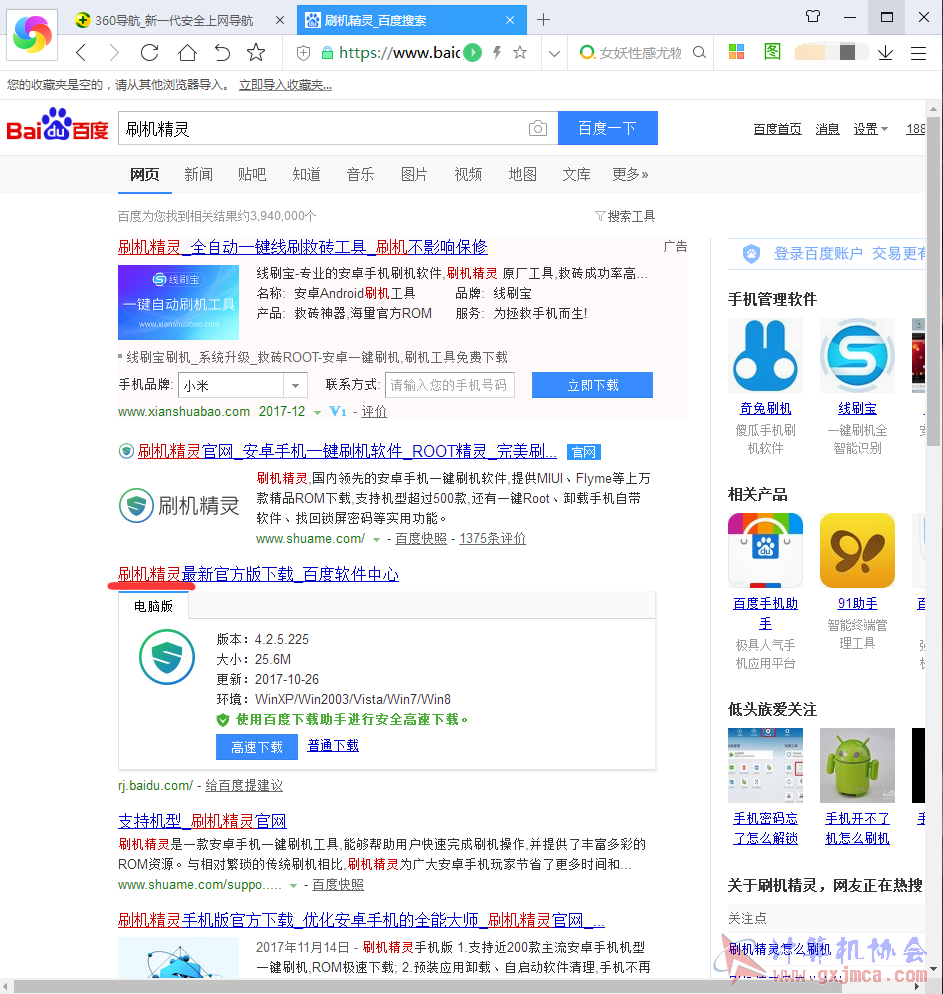Open the 更多» categories

[x=631, y=174]
